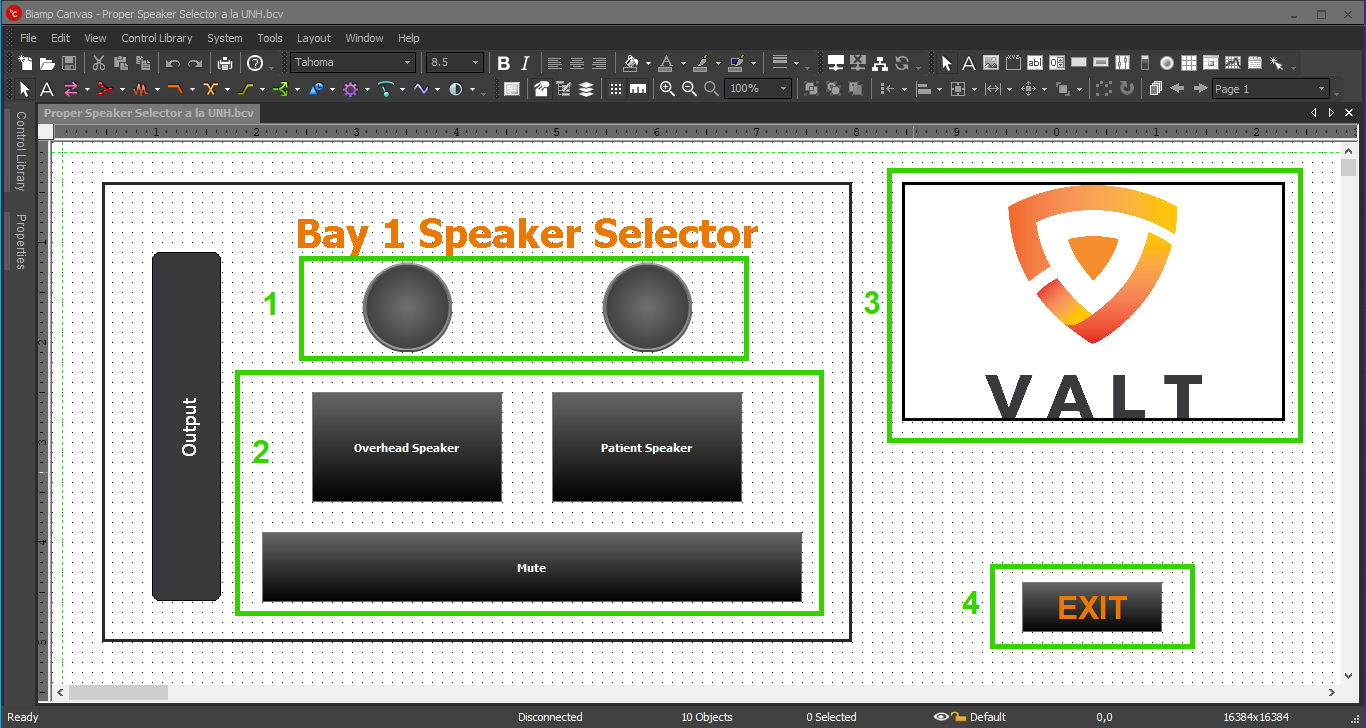The image size is (1366, 728).
Task: Select the text 'A' tool on second toolbar row
Action: [46, 89]
